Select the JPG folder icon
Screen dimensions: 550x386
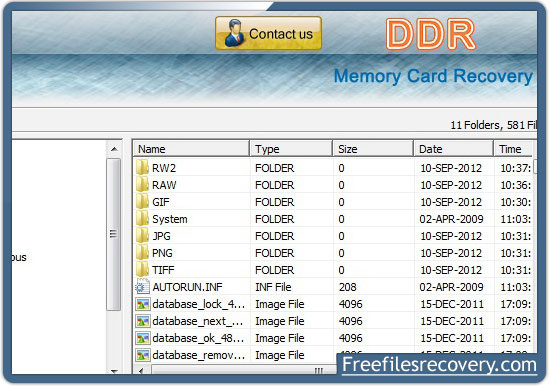tap(142, 236)
